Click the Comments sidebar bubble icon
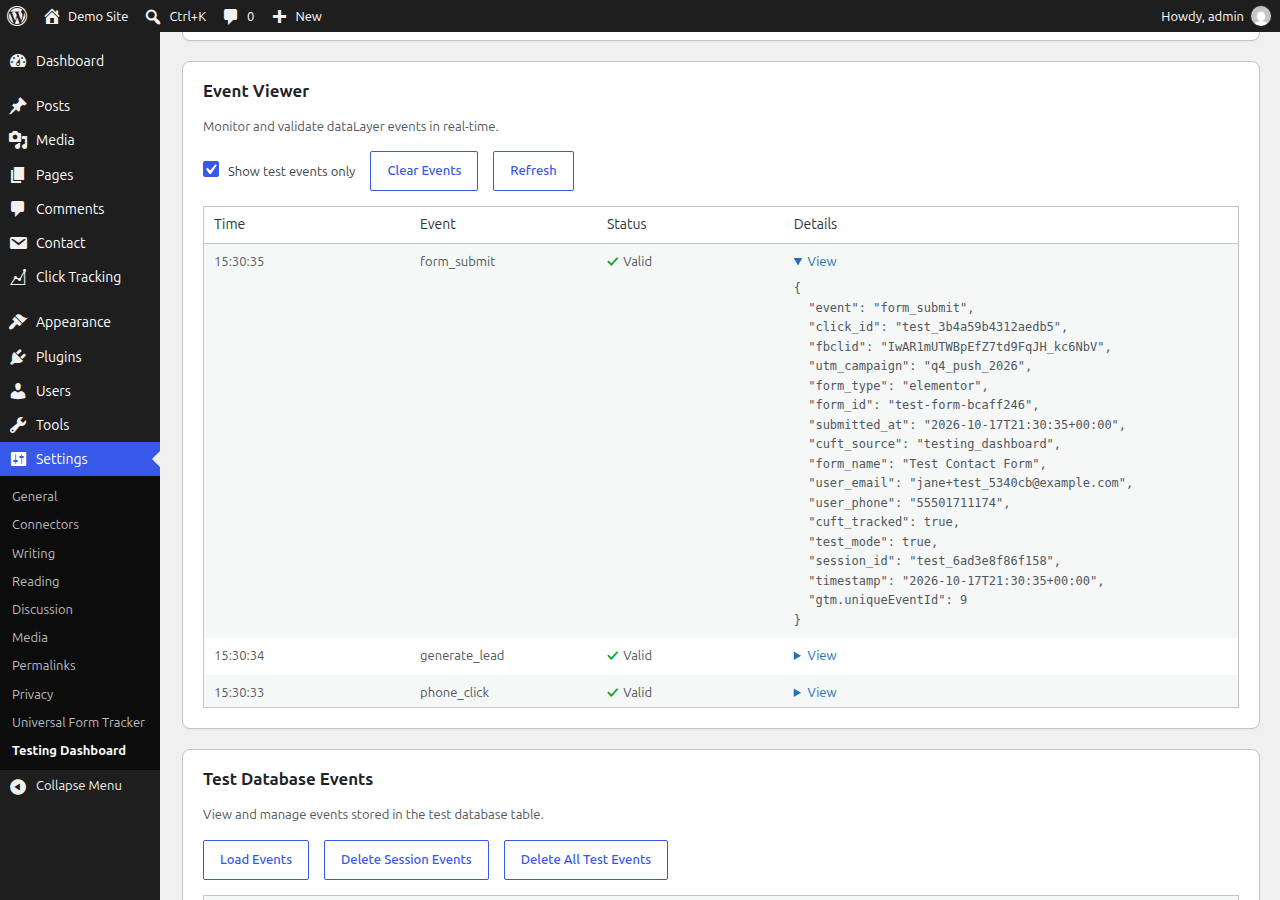Screen dimensions: 1280x900 pos(18,209)
